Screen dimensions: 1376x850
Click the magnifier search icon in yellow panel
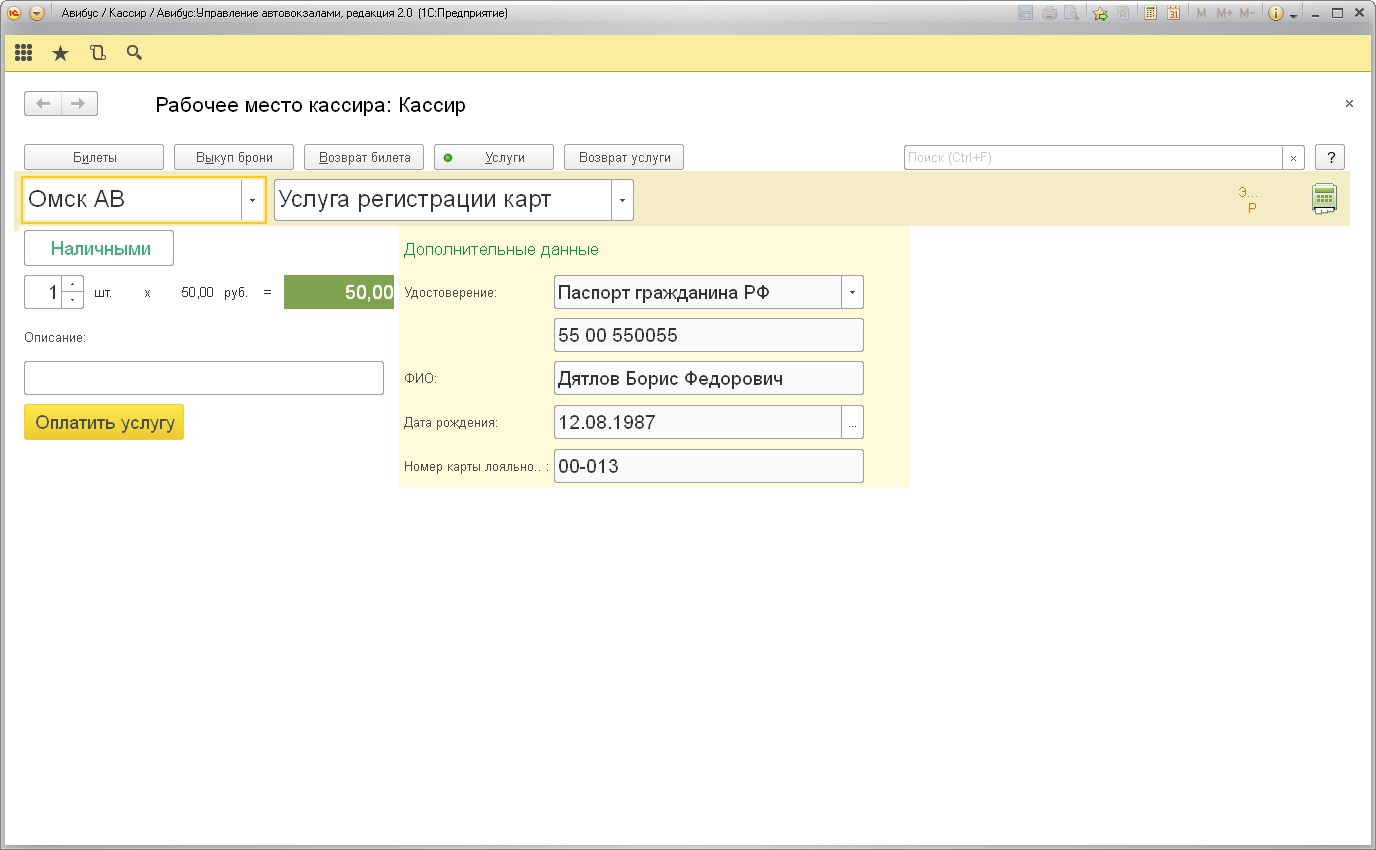pos(134,53)
